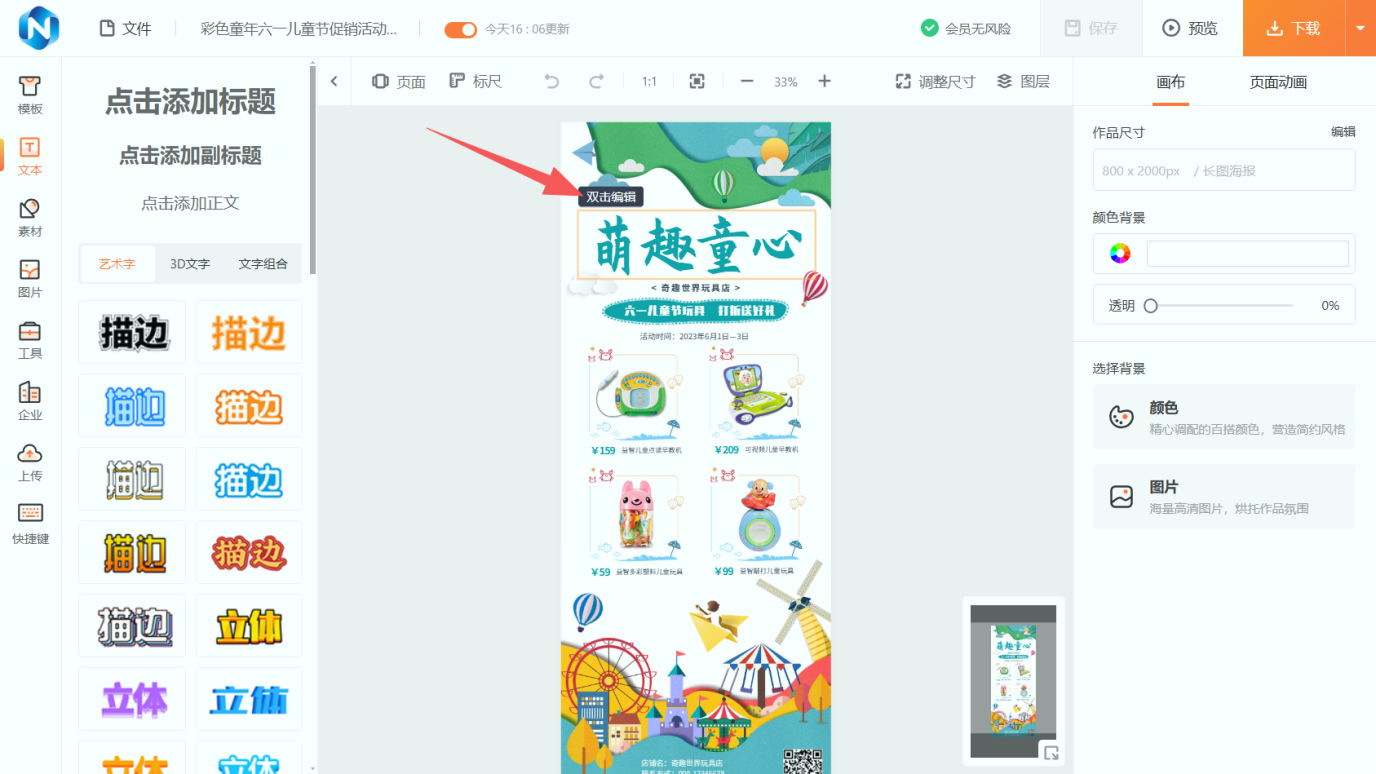This screenshot has width=1376, height=774.
Task: Open the 企业 enterprise sidebar
Action: [30, 401]
